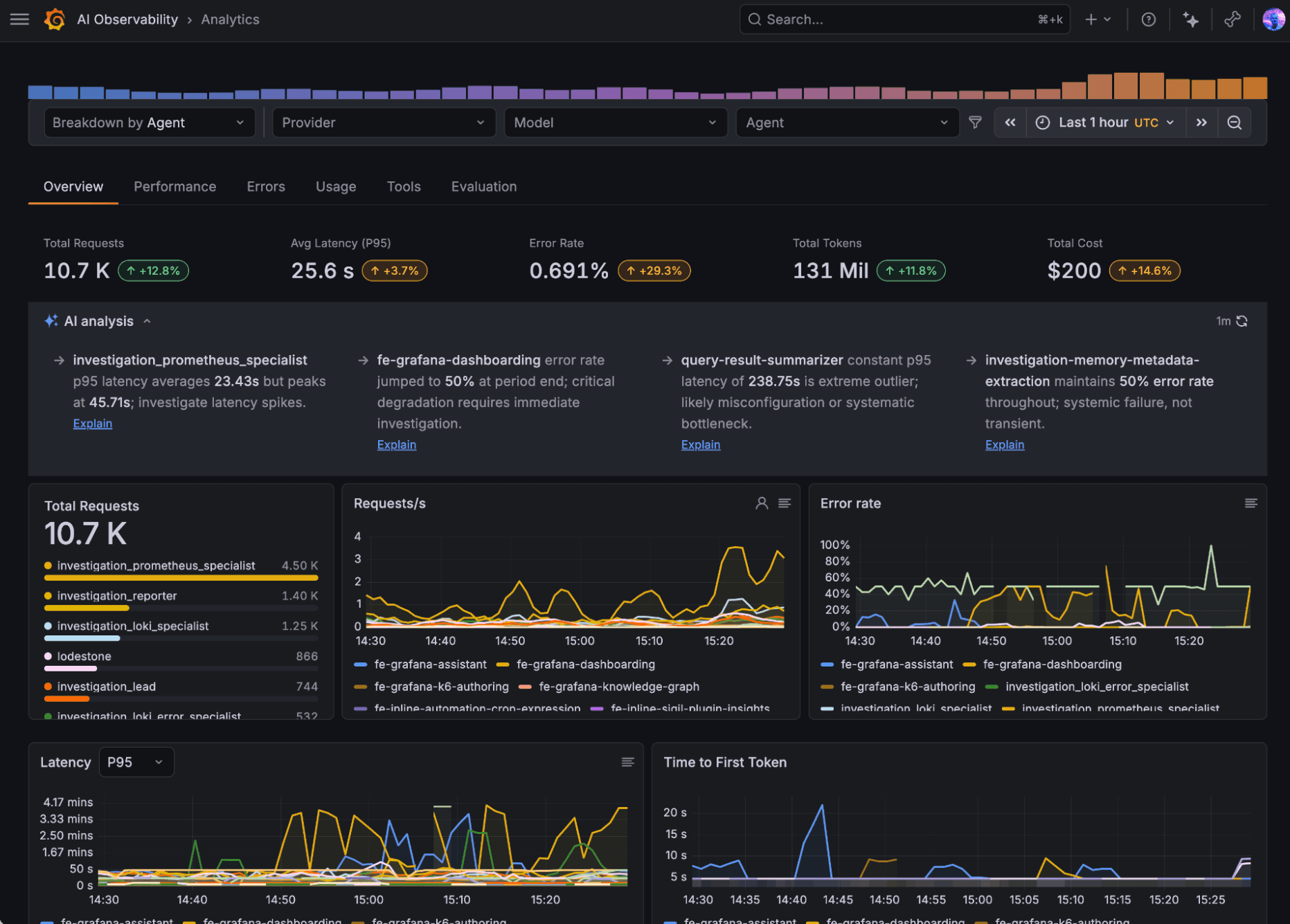Open the Last 1 hour time picker
The image size is (1290, 924).
click(x=1093, y=122)
